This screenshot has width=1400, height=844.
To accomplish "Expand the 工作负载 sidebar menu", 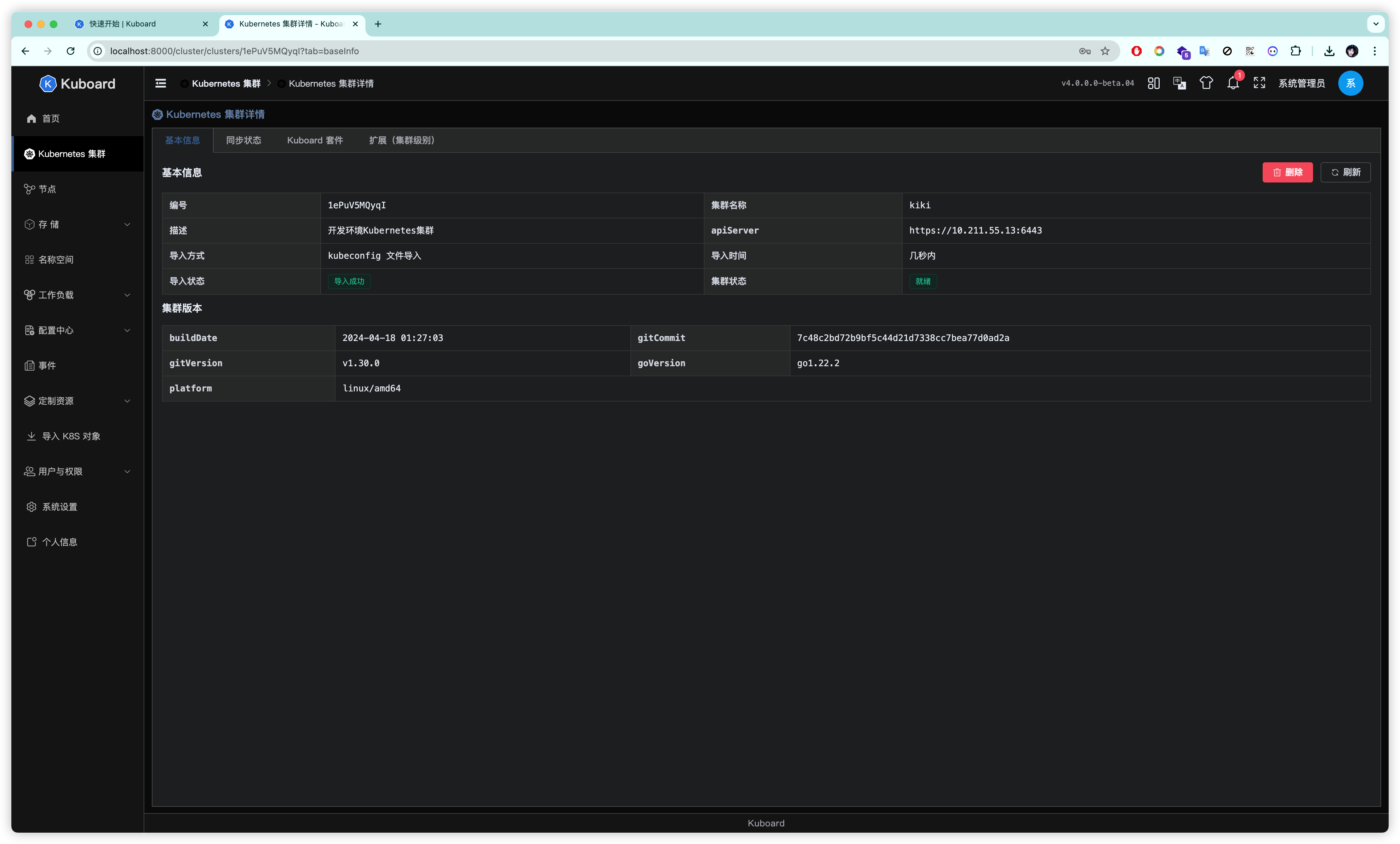I will [77, 295].
